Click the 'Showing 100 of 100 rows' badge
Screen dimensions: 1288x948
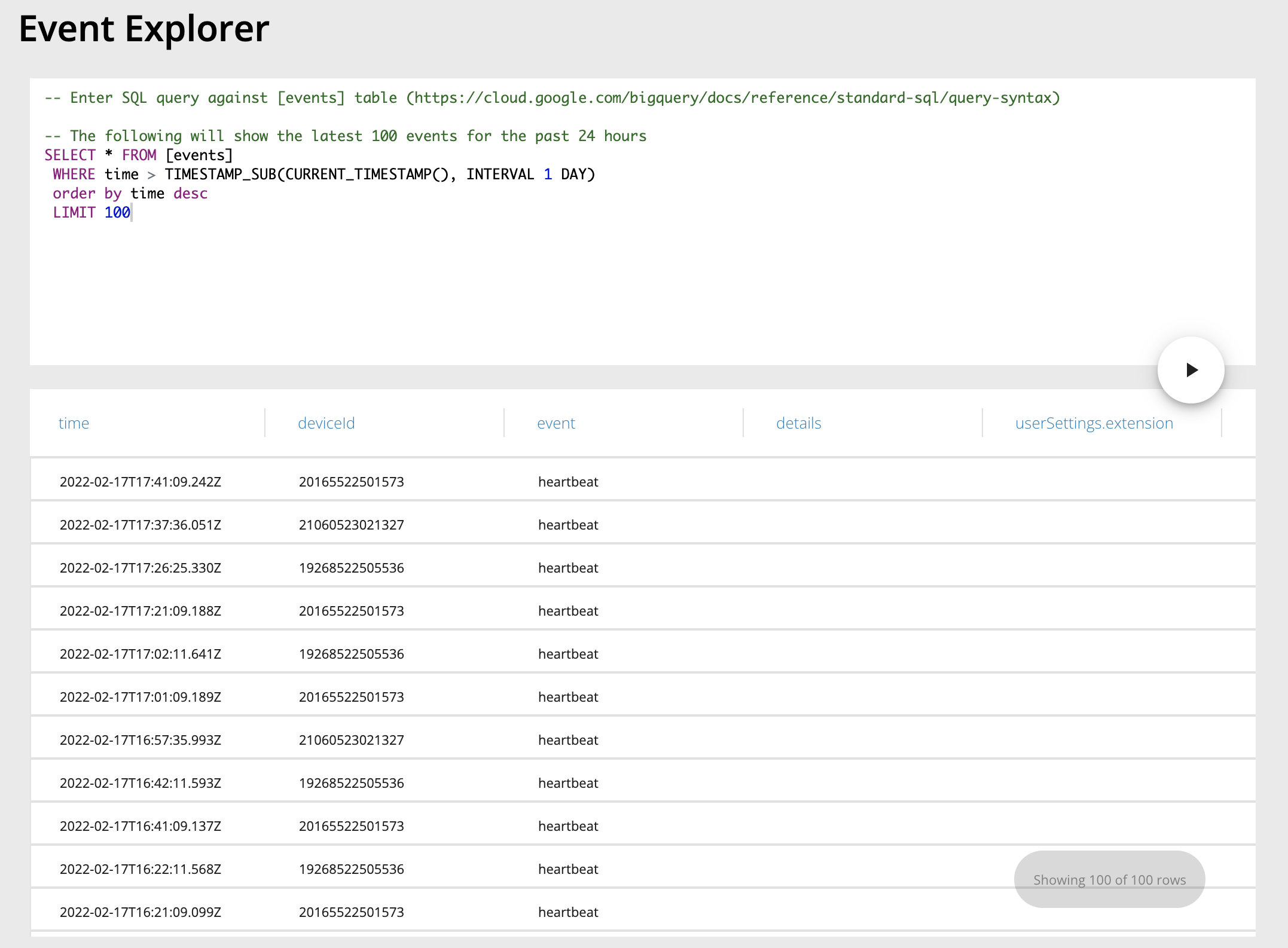[1109, 879]
